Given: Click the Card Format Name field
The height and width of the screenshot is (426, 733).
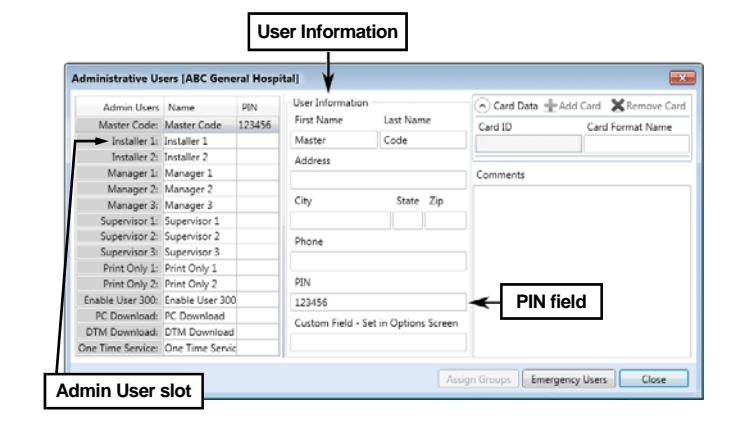Looking at the screenshot, I should pyautogui.click(x=637, y=144).
